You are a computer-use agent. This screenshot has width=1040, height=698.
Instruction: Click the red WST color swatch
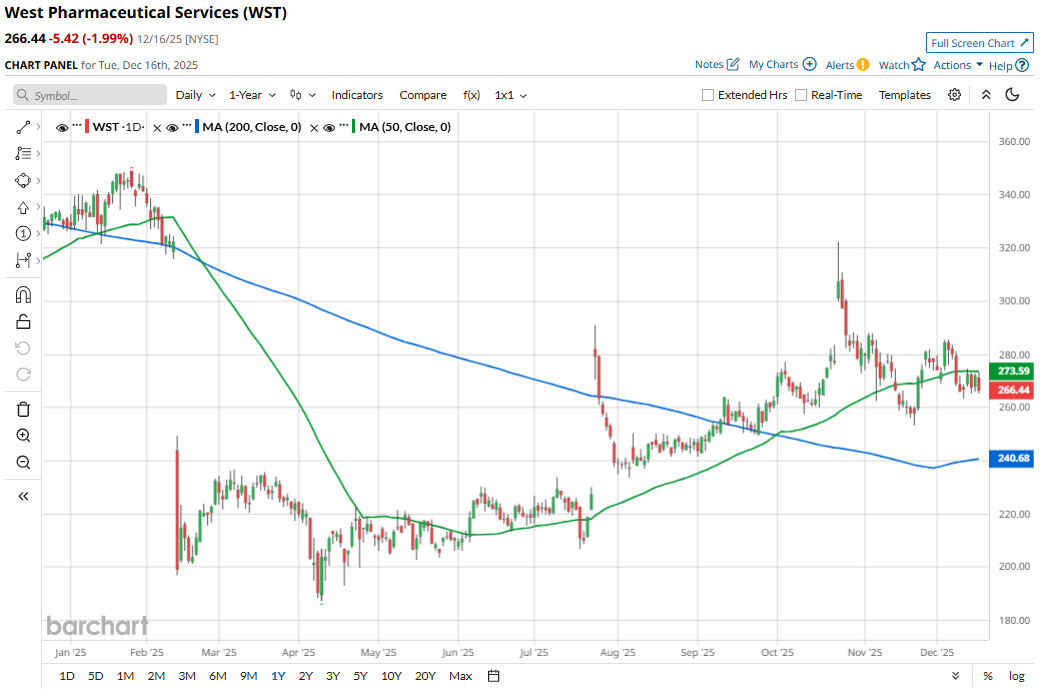coord(87,127)
